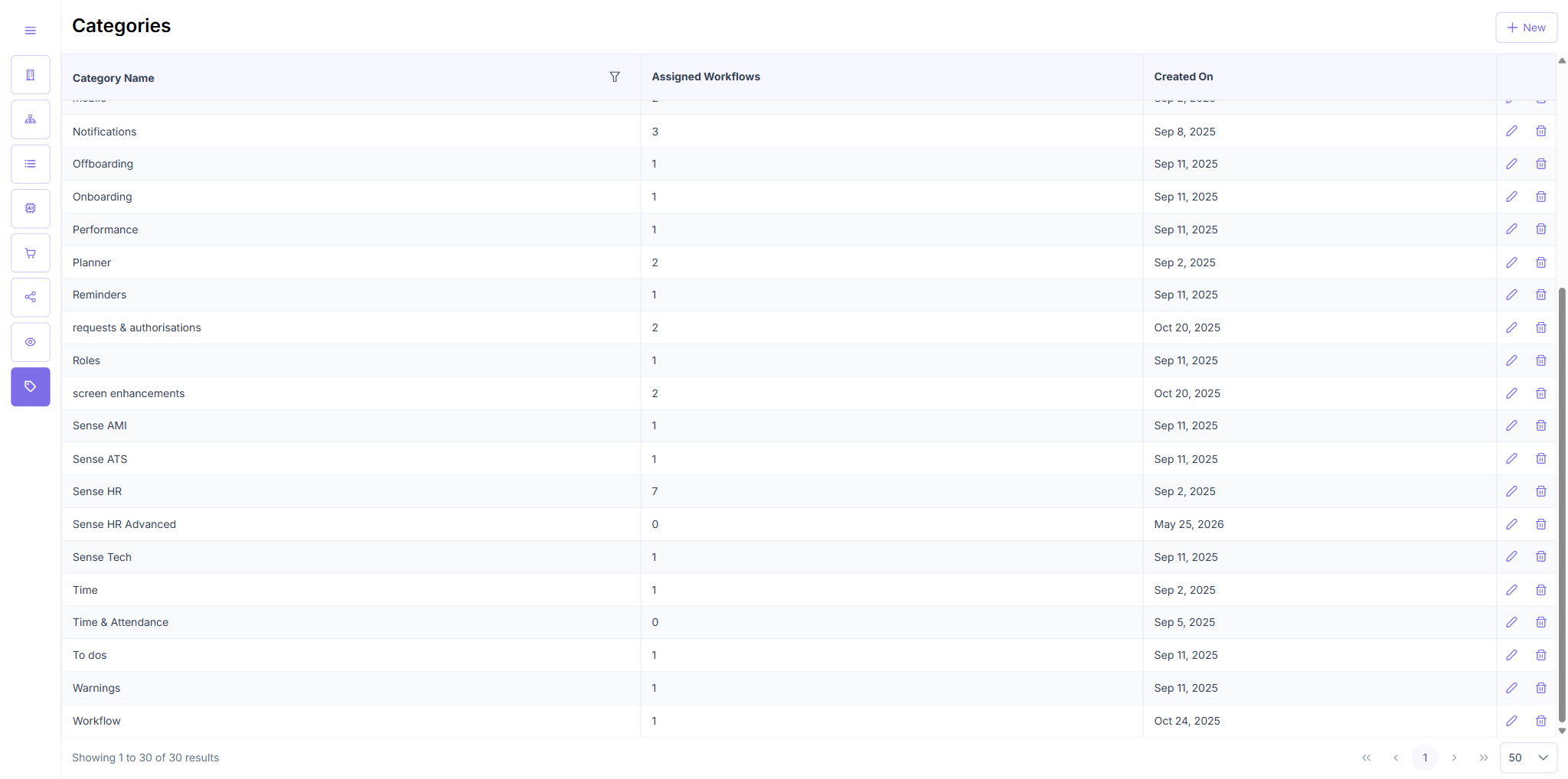Edit the Notifications category
This screenshot has width=1568, height=779.
(1511, 131)
